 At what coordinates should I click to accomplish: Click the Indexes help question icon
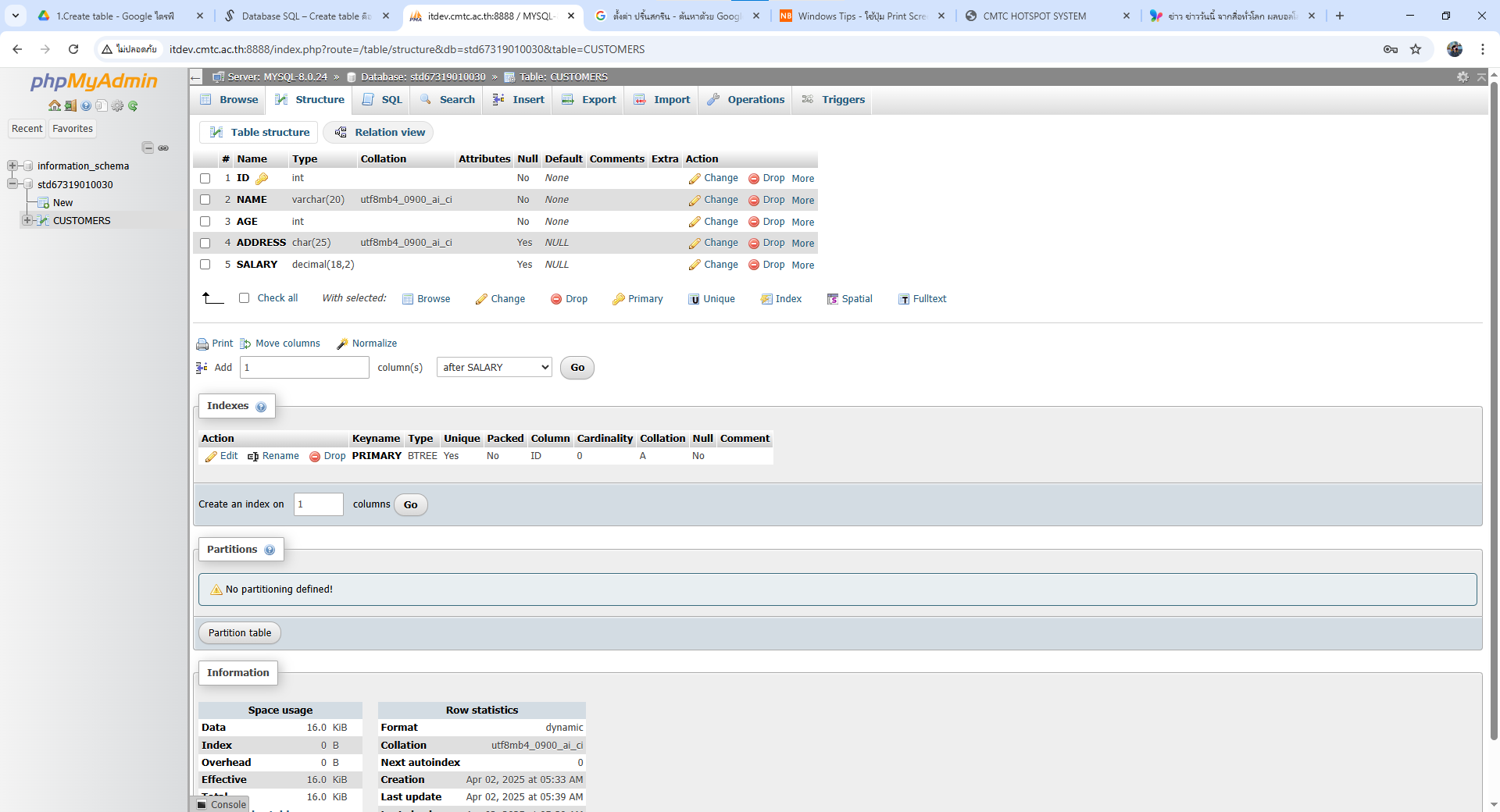[x=261, y=407]
